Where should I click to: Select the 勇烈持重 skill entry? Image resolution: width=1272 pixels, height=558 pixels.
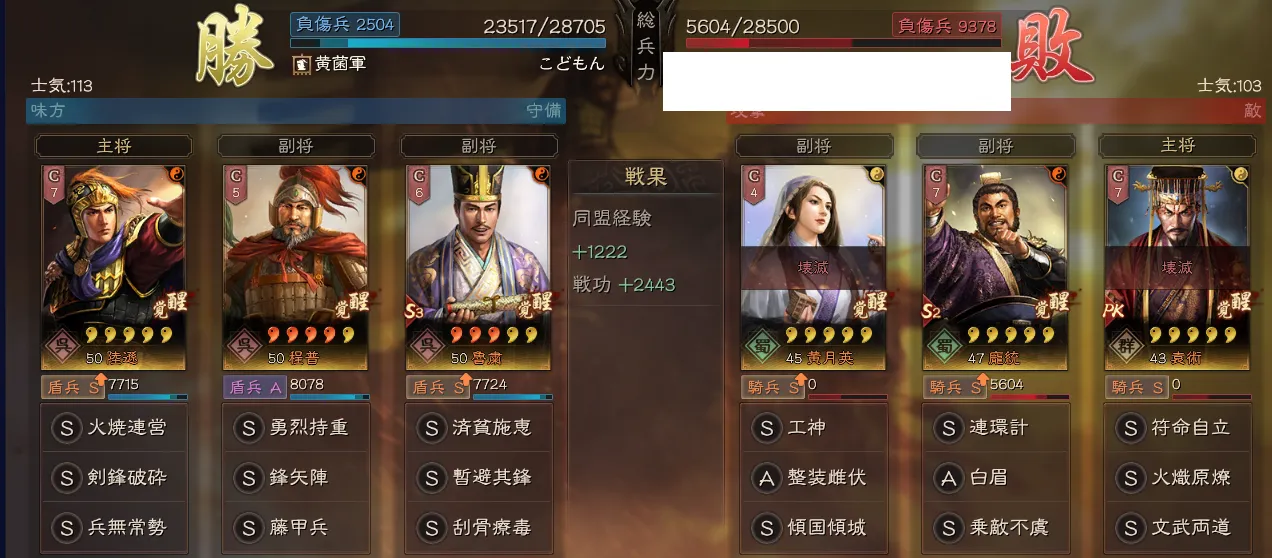click(296, 428)
